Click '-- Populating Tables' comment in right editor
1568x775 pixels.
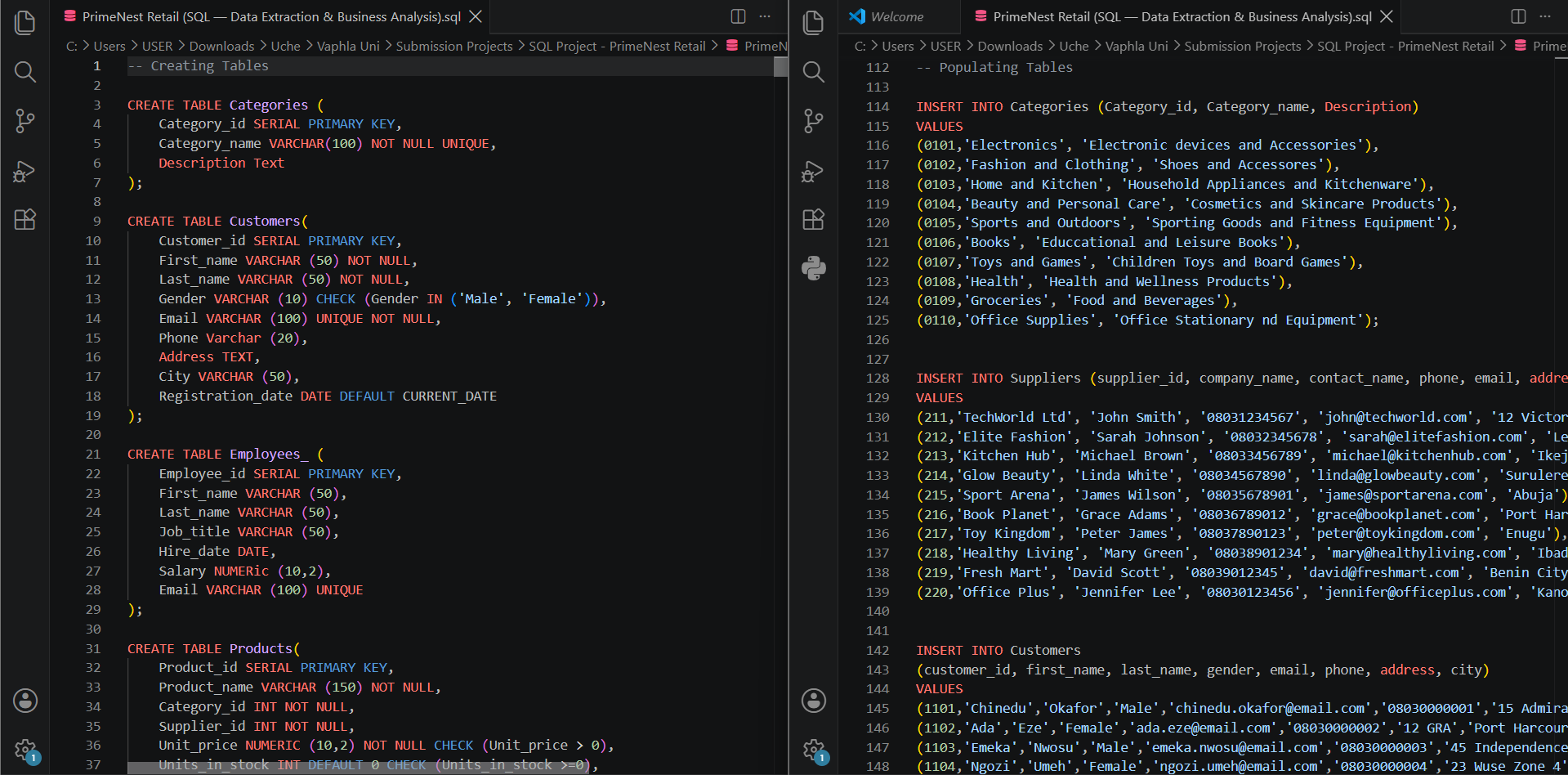(994, 68)
